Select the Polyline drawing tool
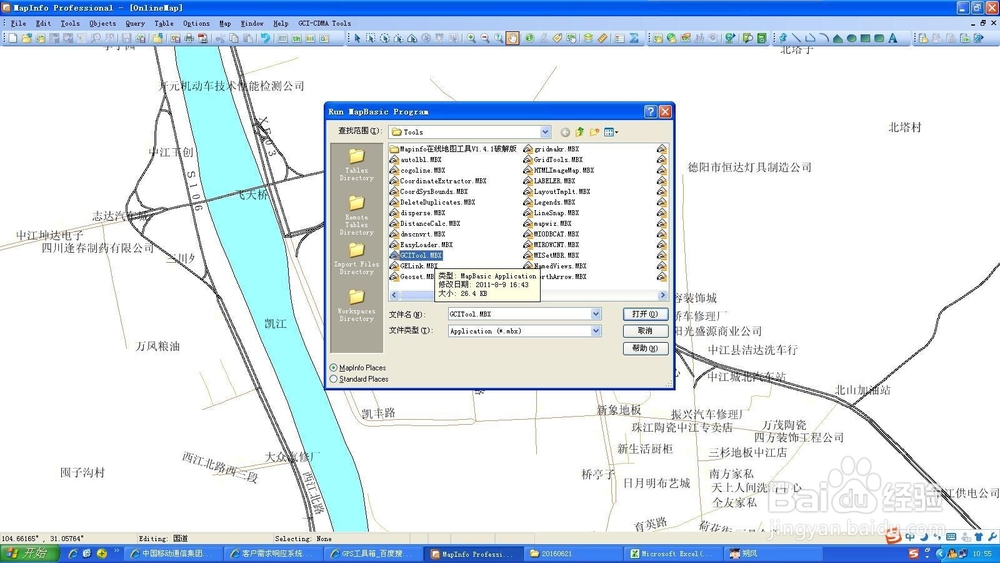This screenshot has height=563, width=1000. [810, 38]
